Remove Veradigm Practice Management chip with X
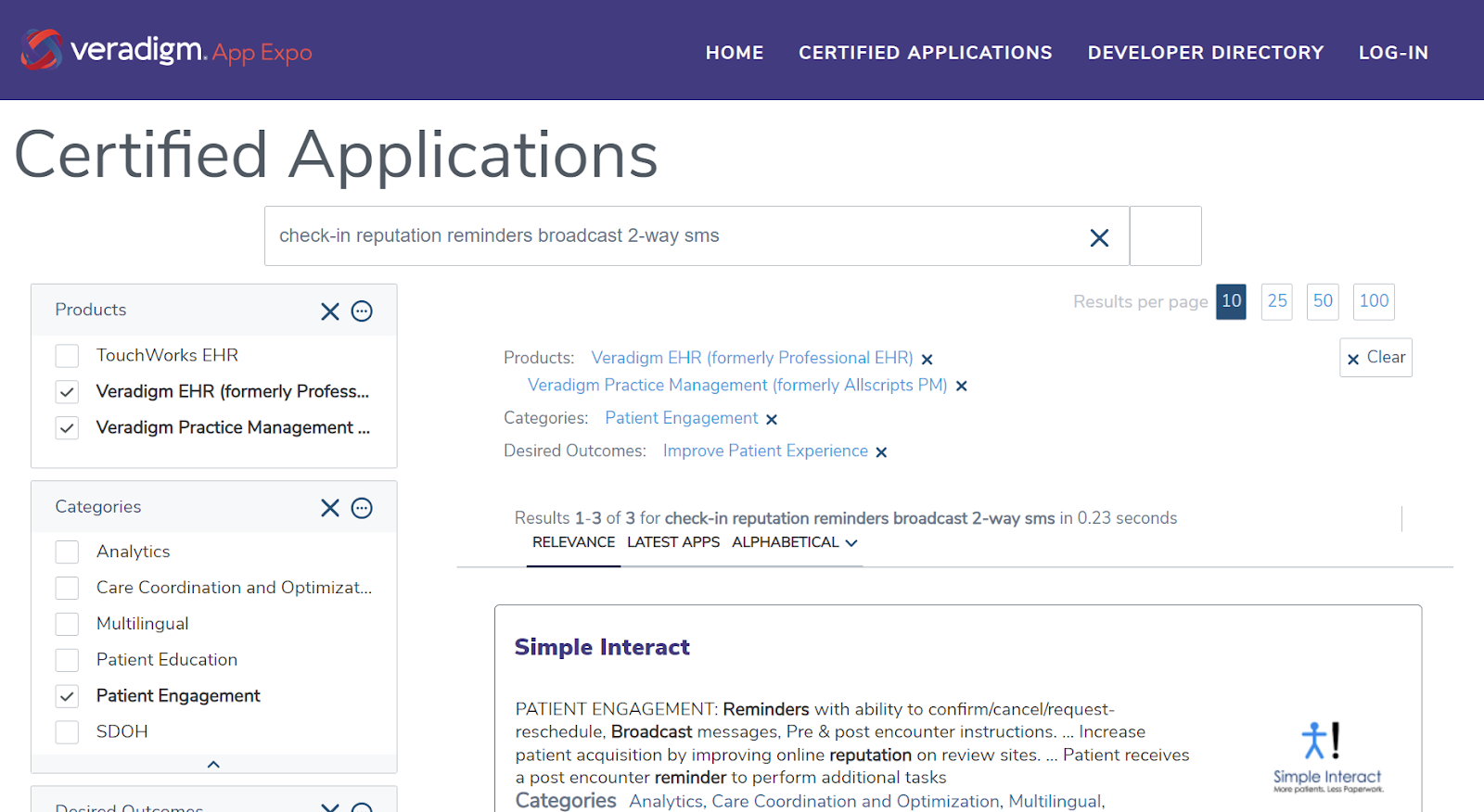The image size is (1484, 812). 962,387
